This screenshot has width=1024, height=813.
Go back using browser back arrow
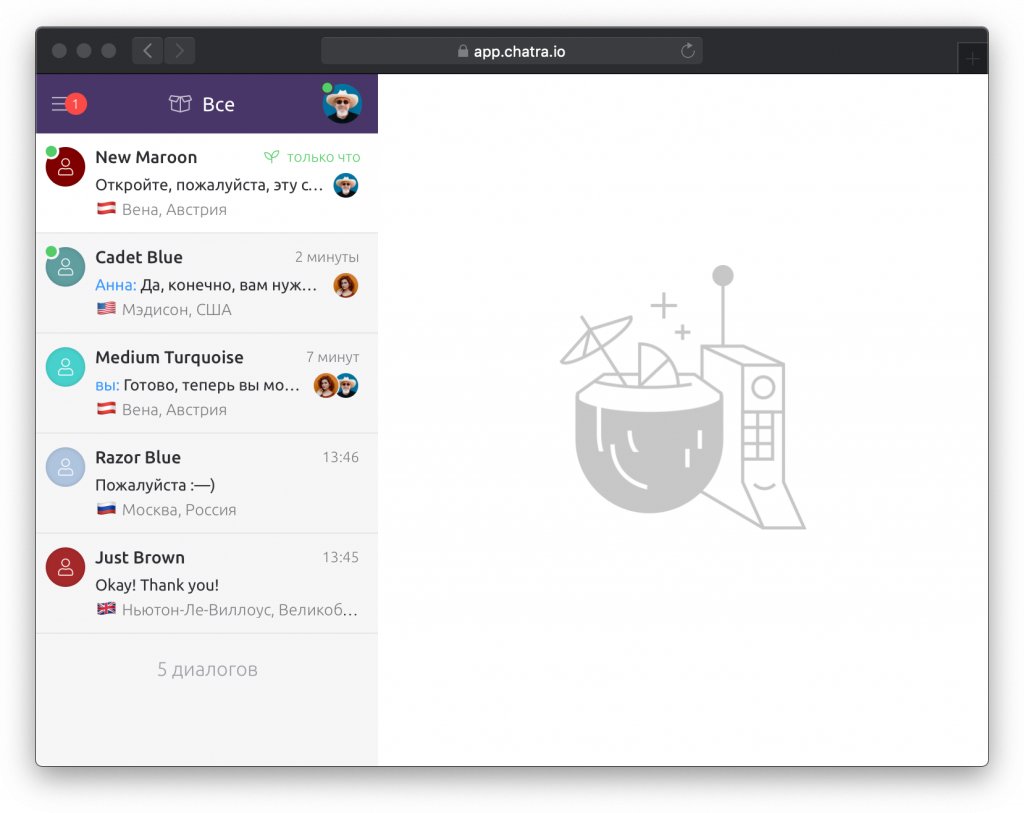click(148, 50)
